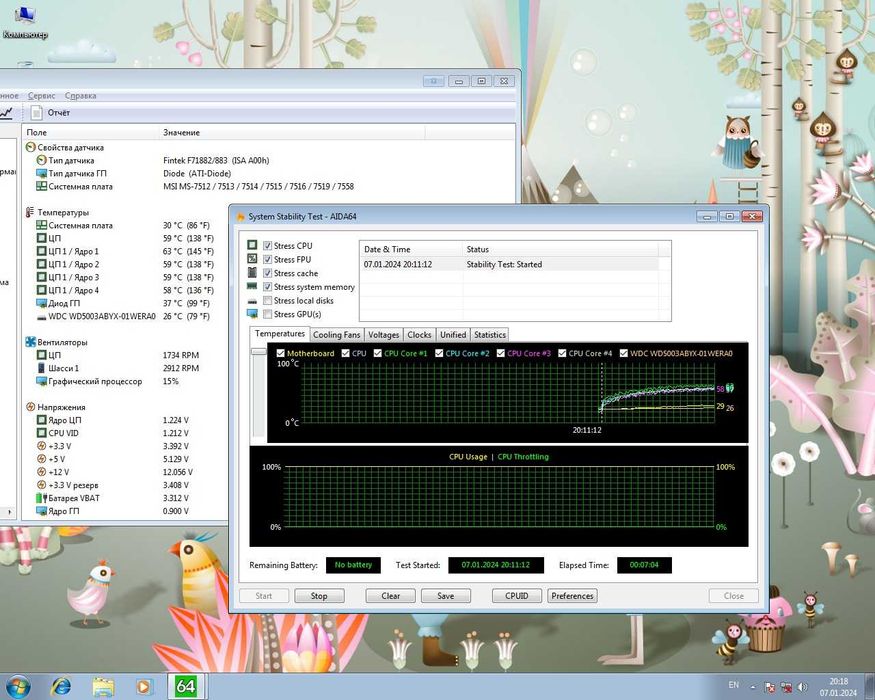Click the Clear button

(391, 596)
